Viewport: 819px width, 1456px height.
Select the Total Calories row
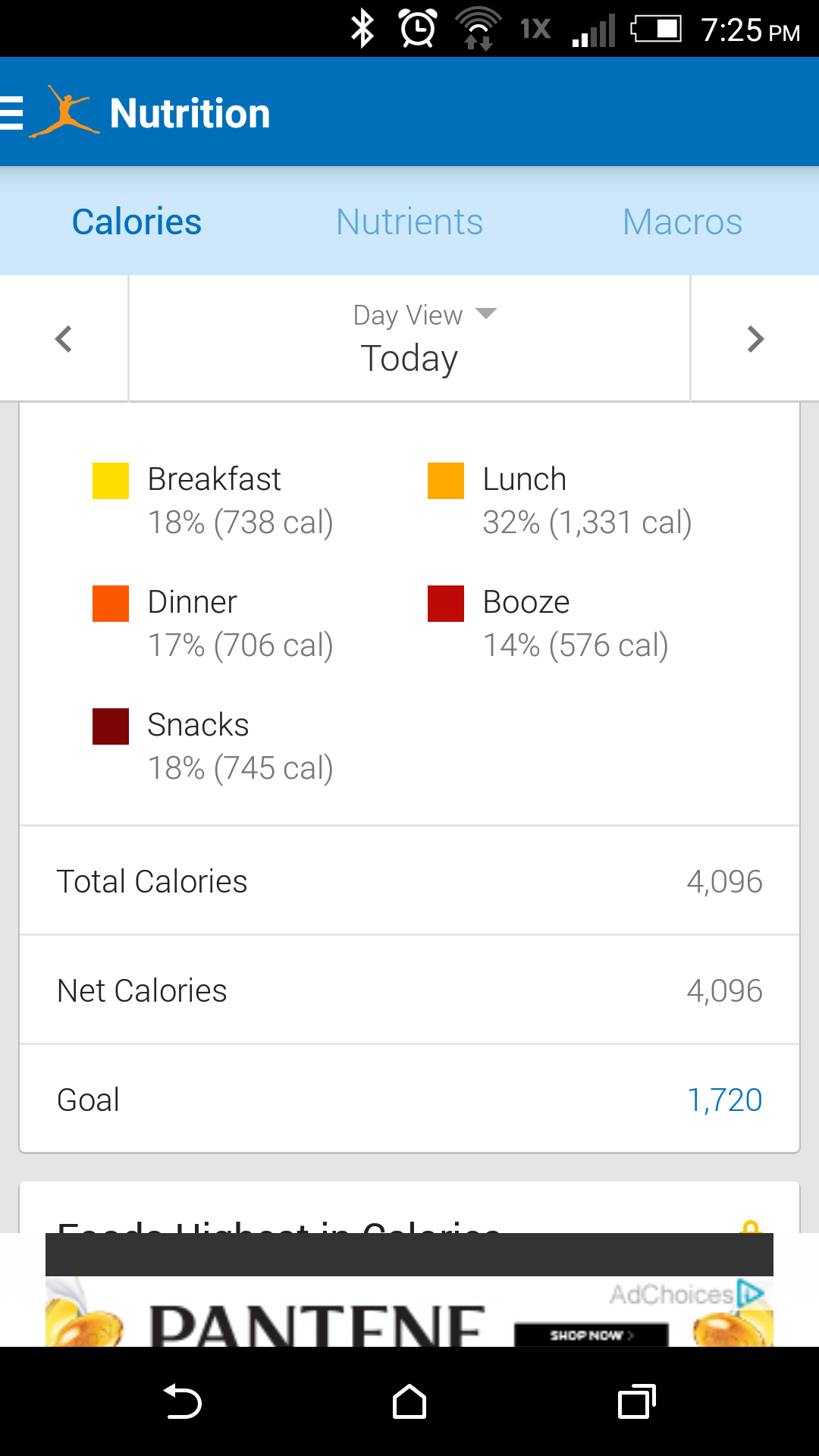(409, 881)
